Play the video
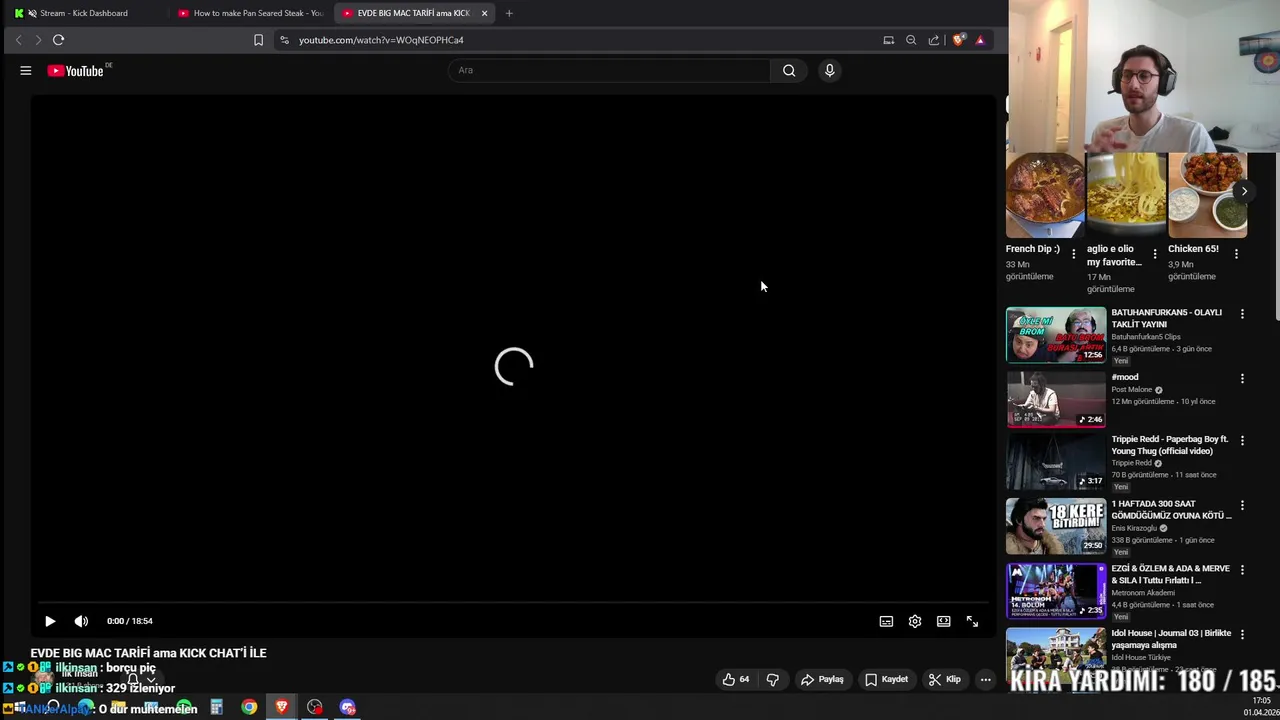The image size is (1280, 720). [x=50, y=621]
